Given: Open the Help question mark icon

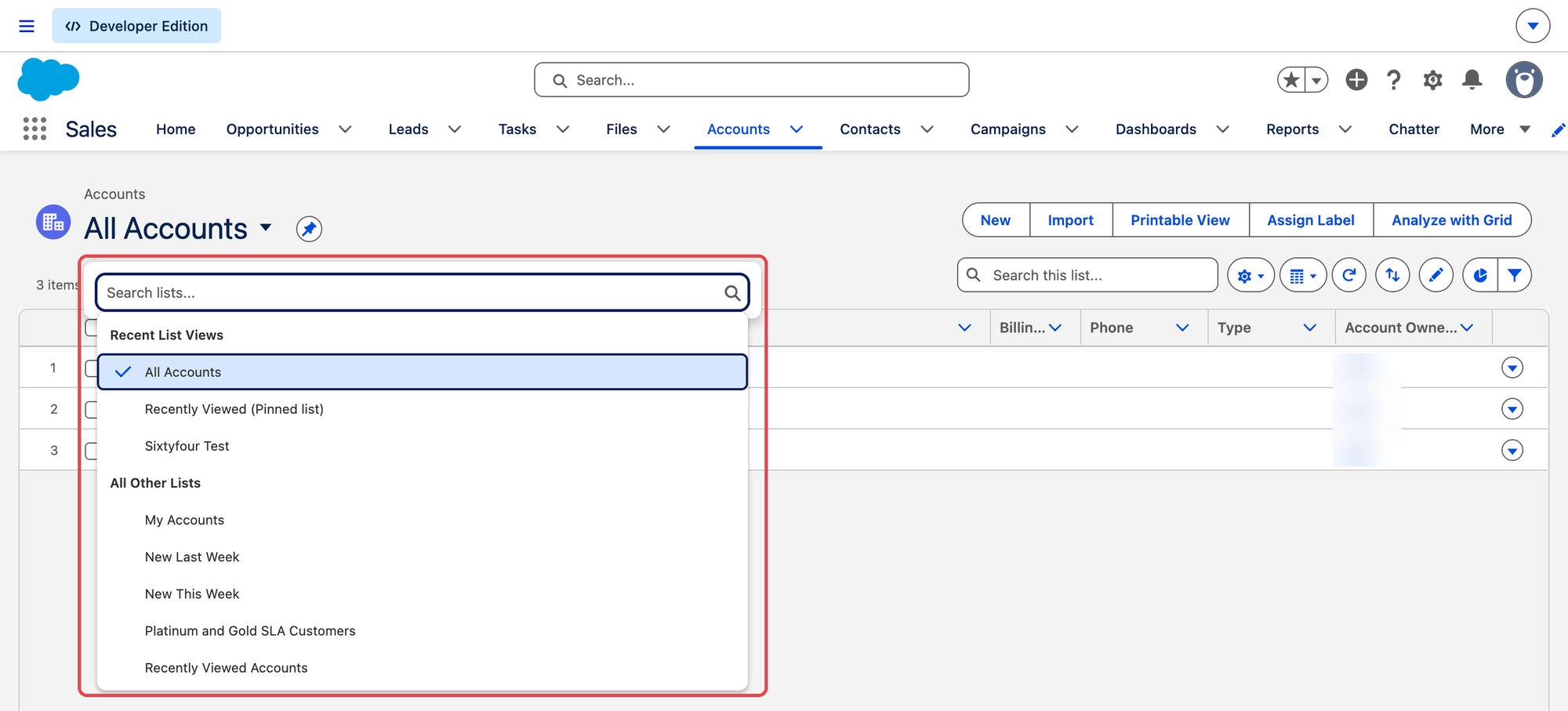Looking at the screenshot, I should pyautogui.click(x=1394, y=79).
